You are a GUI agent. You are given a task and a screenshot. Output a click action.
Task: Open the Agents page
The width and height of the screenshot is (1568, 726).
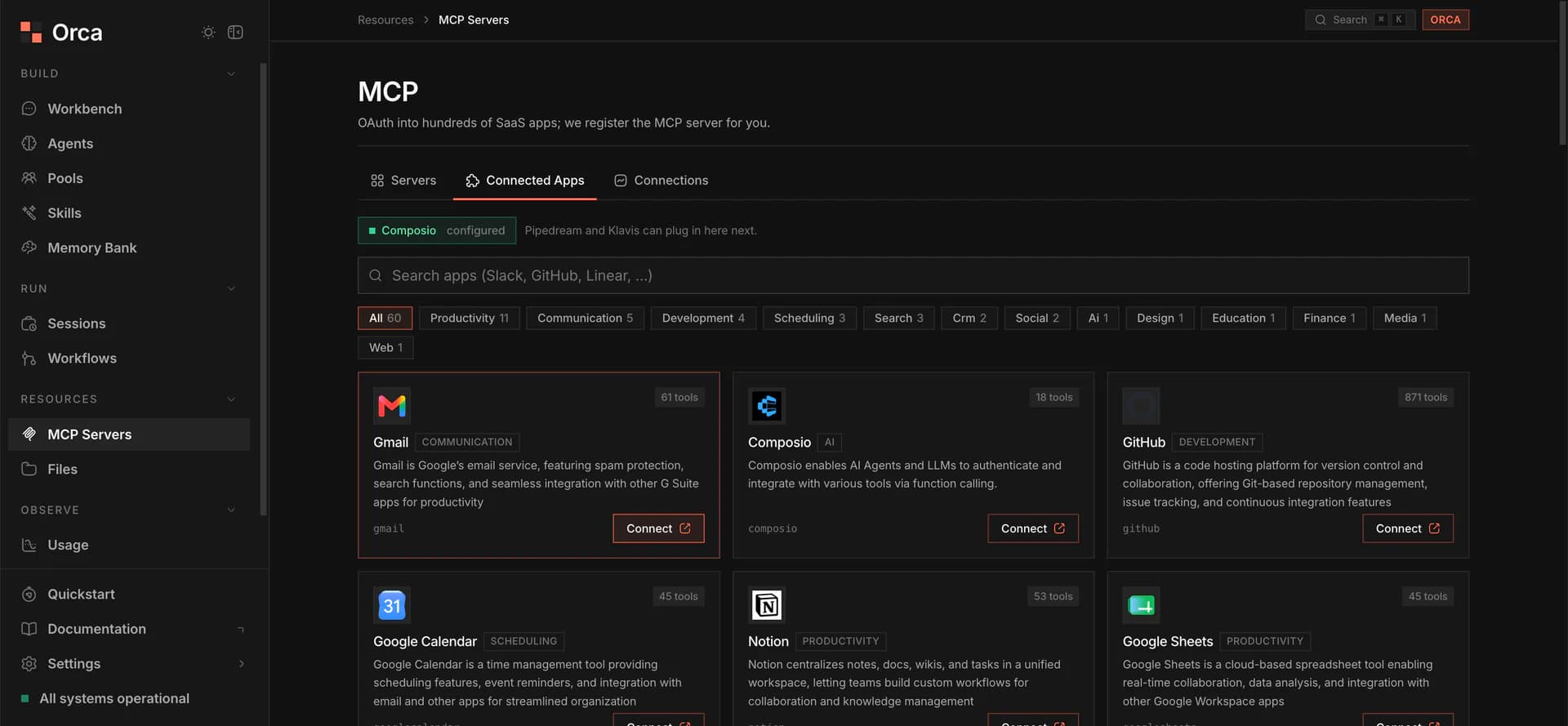[x=129, y=144]
